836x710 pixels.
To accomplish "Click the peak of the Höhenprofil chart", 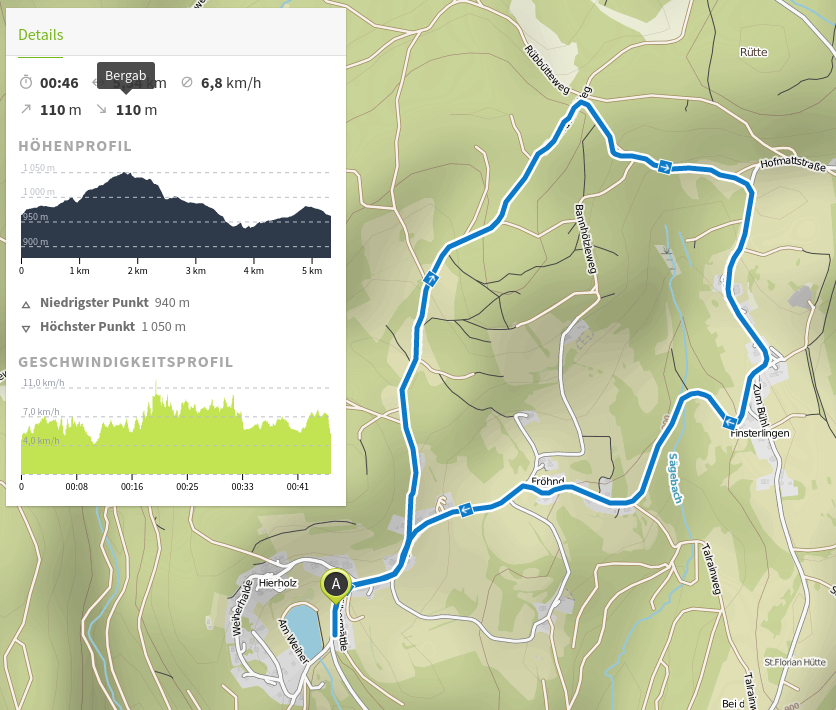I will (x=127, y=175).
